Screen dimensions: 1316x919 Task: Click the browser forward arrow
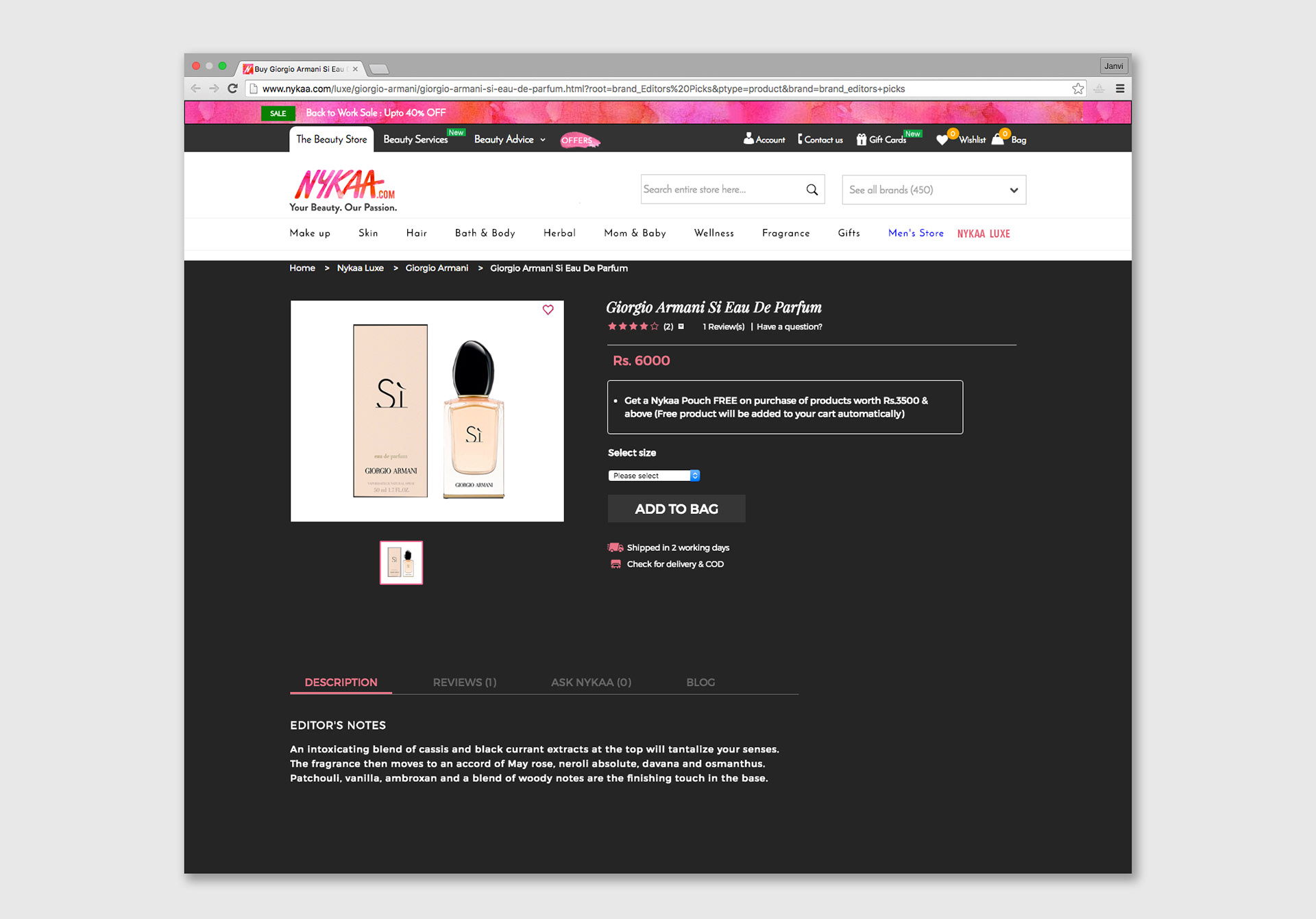point(215,88)
